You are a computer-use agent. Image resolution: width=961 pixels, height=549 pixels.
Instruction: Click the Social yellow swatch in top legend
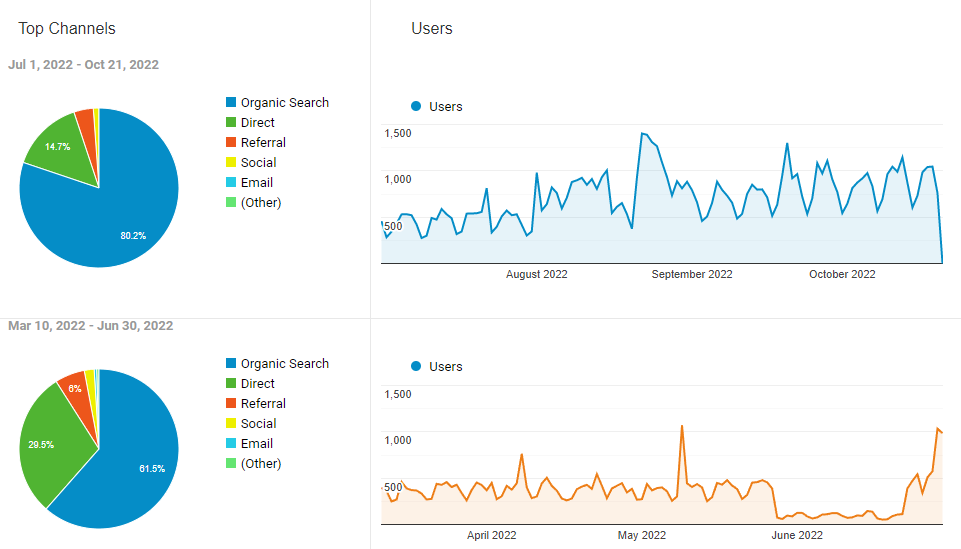pyautogui.click(x=231, y=162)
